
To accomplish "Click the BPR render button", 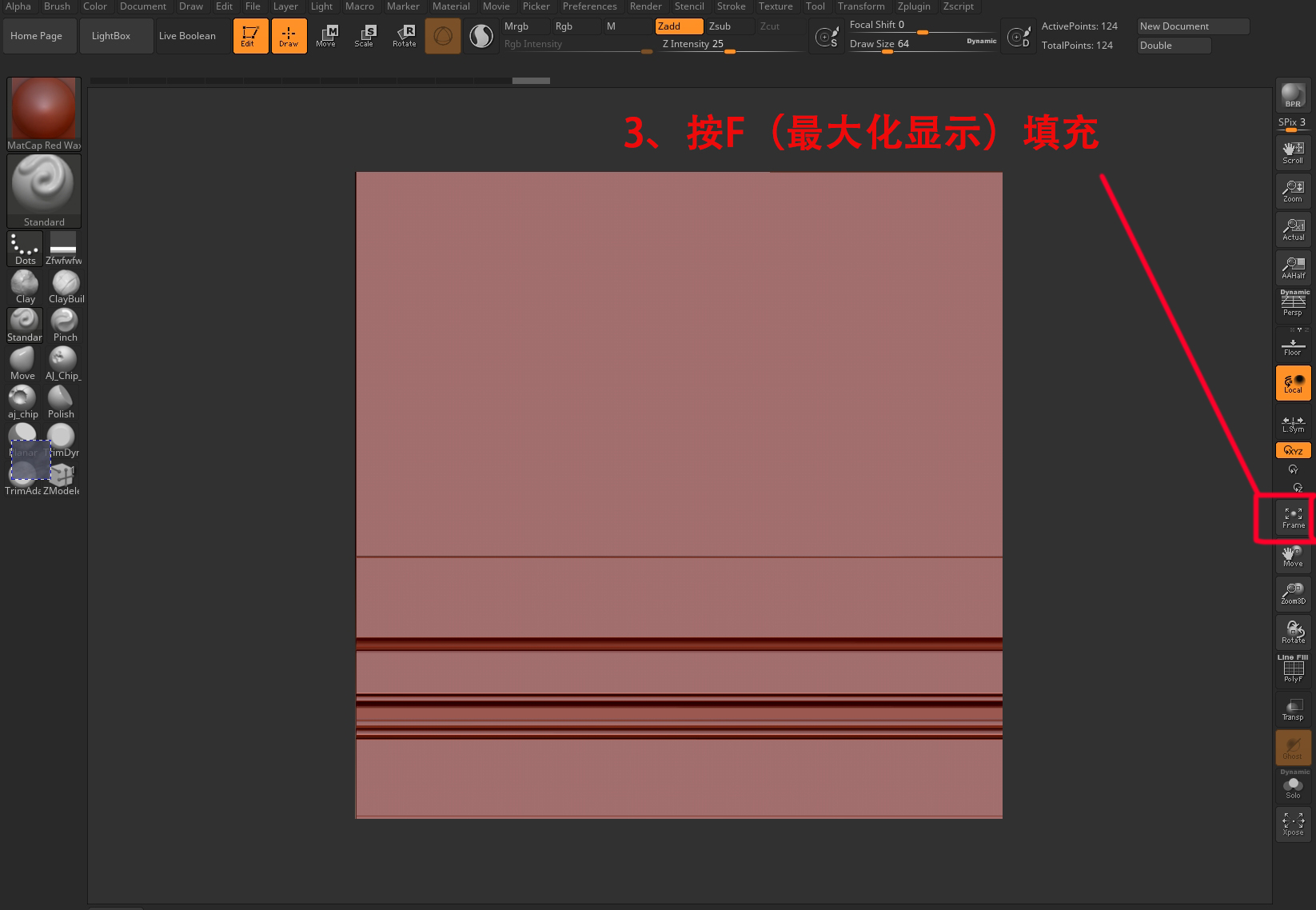I will coord(1292,95).
